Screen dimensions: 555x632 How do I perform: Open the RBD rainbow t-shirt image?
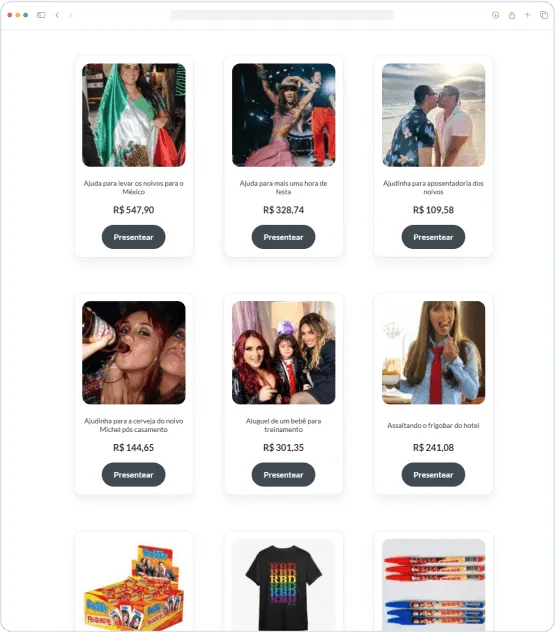pyautogui.click(x=284, y=585)
